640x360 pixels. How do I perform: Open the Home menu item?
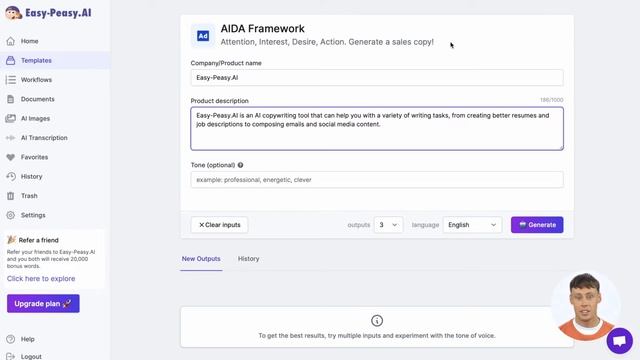point(29,41)
